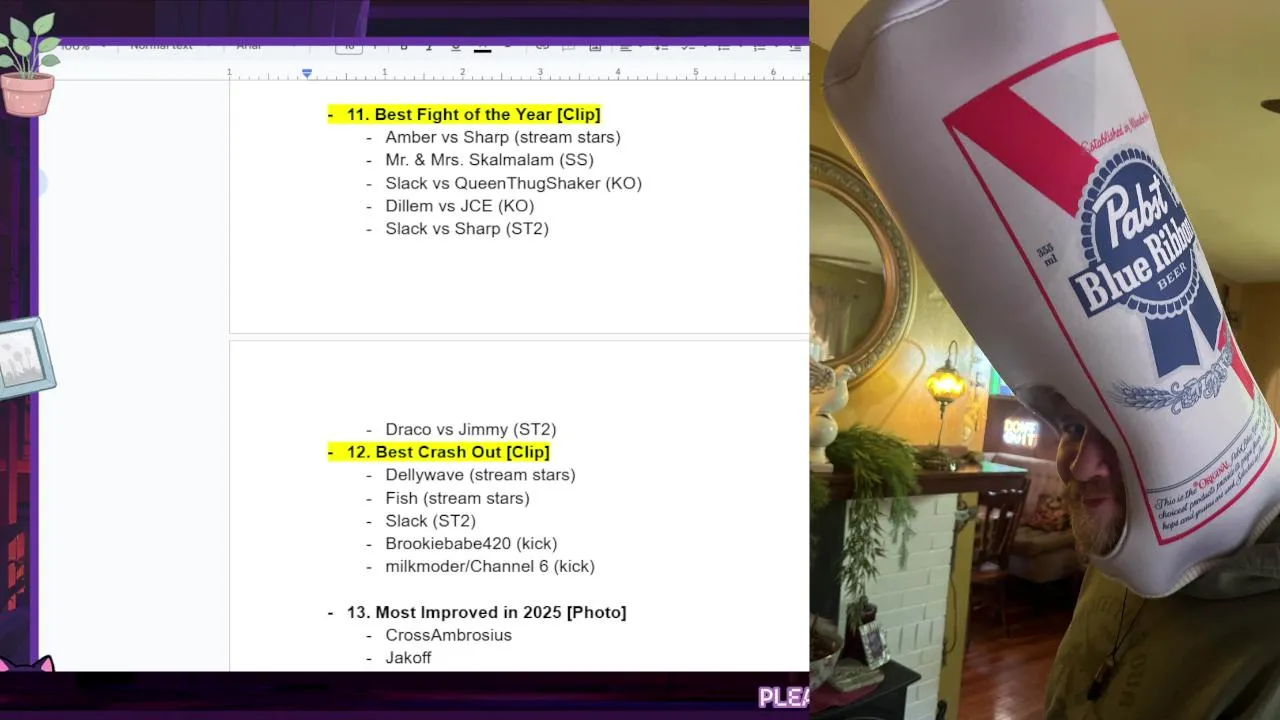1280x720 pixels.
Task: Click the line Draco vs Jimmy (ST2)
Action: tap(471, 430)
